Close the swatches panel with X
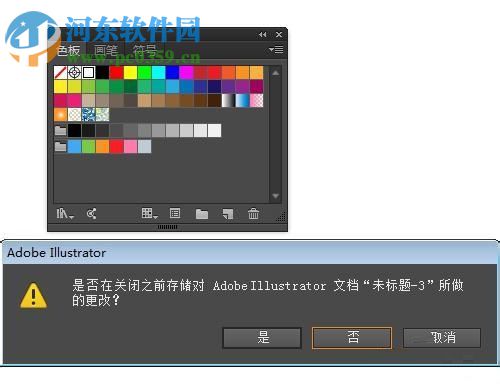Viewport: 500px width, 390px height. pyautogui.click(x=279, y=34)
